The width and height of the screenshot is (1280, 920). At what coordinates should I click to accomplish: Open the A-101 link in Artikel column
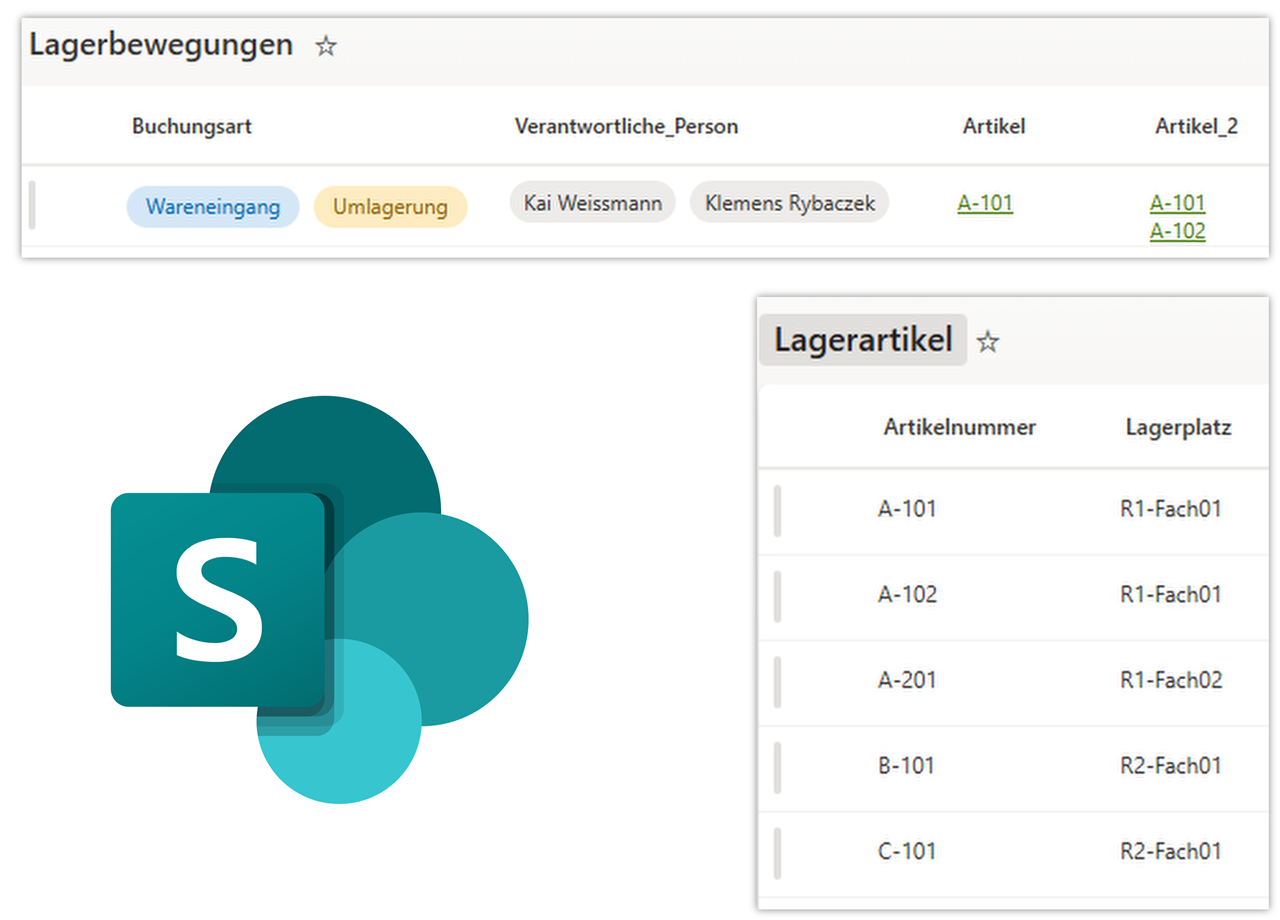[x=985, y=203]
